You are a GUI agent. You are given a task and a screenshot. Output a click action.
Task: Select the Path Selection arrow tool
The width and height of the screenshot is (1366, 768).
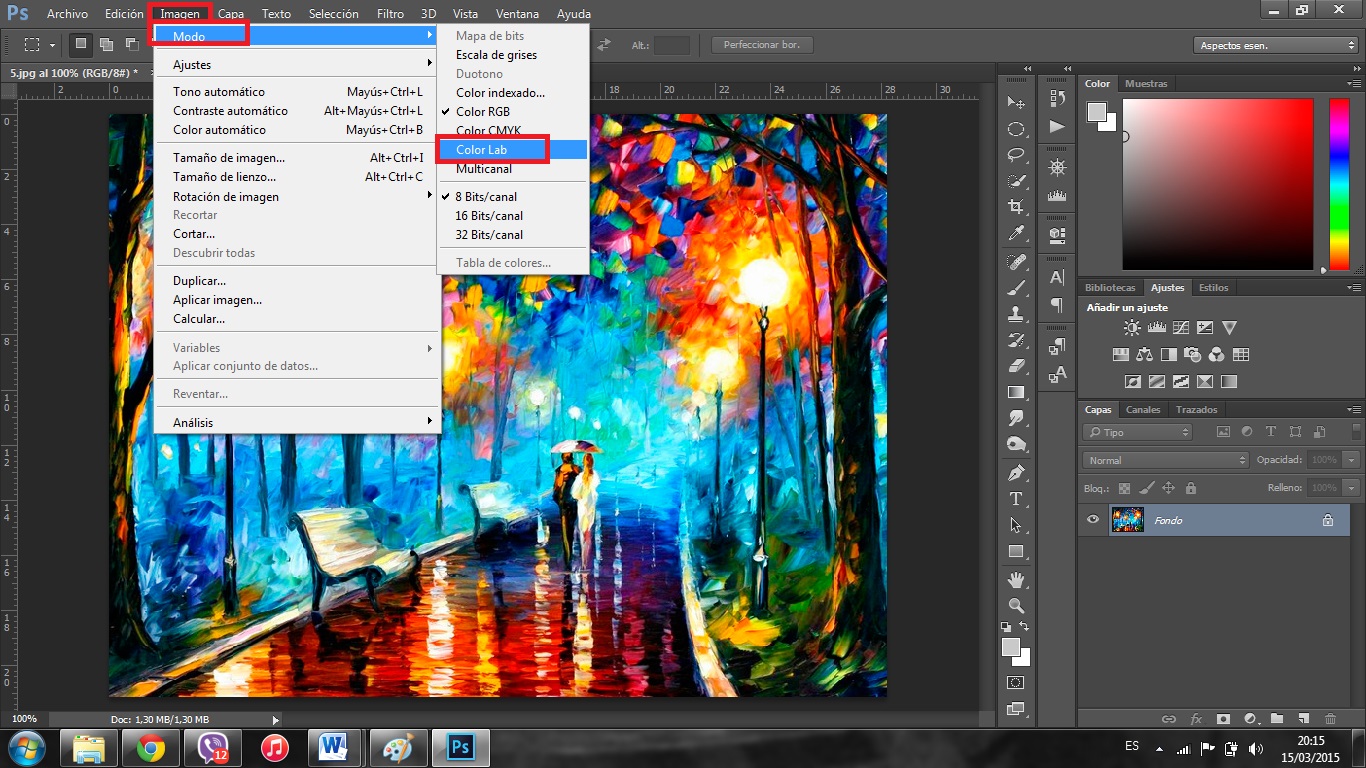click(1016, 525)
